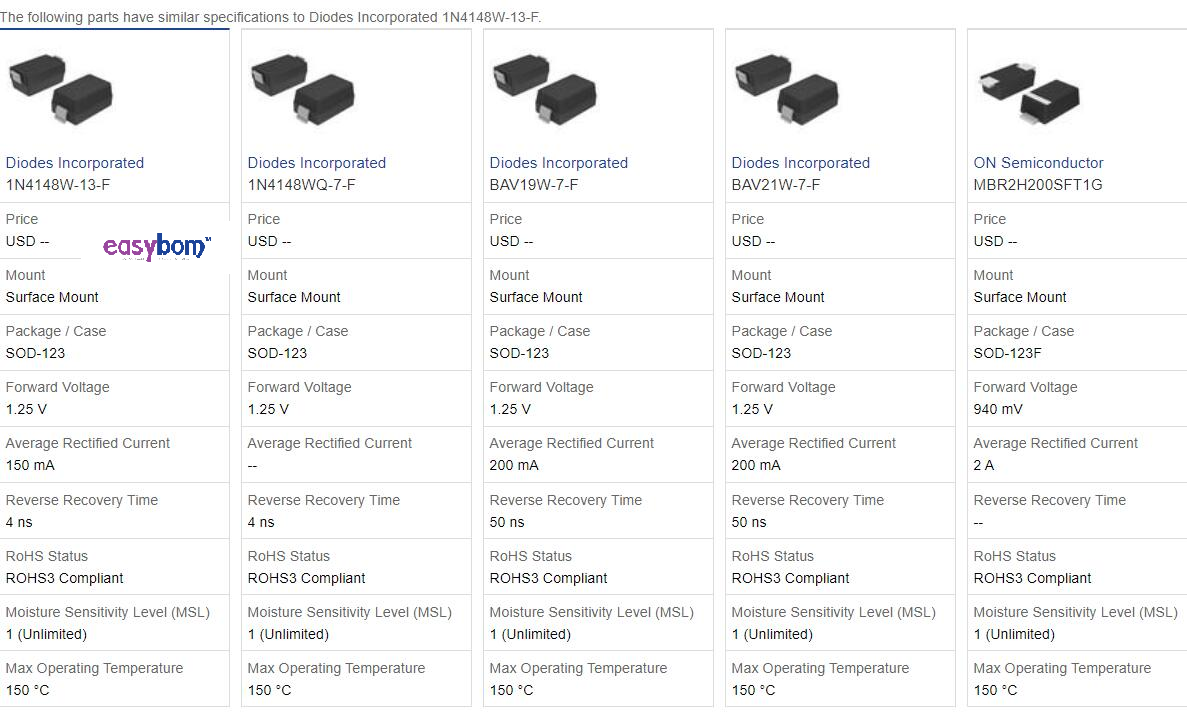
Task: Click the easybom logo
Action: click(x=157, y=247)
